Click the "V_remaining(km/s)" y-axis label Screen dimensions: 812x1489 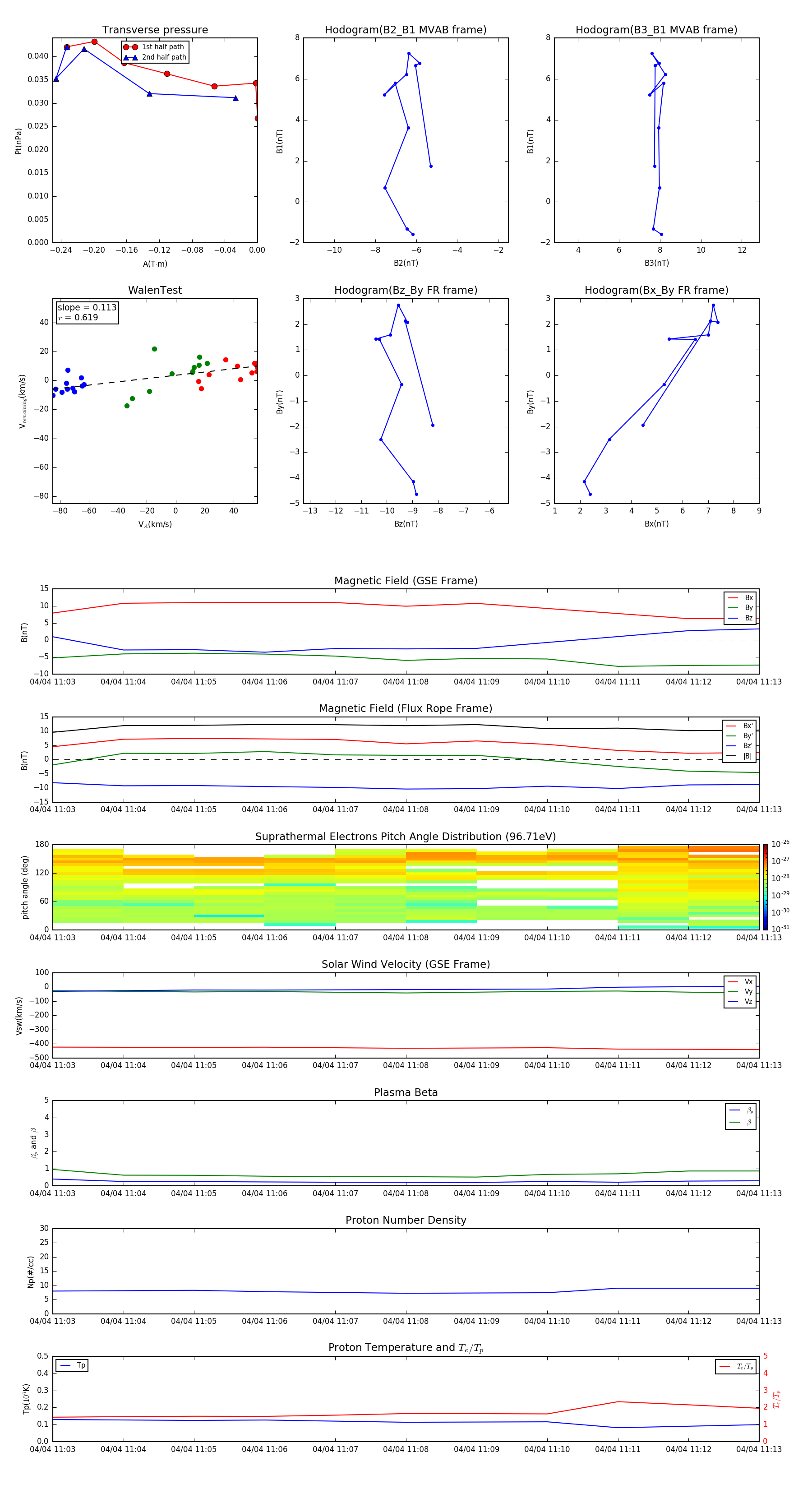click(22, 401)
